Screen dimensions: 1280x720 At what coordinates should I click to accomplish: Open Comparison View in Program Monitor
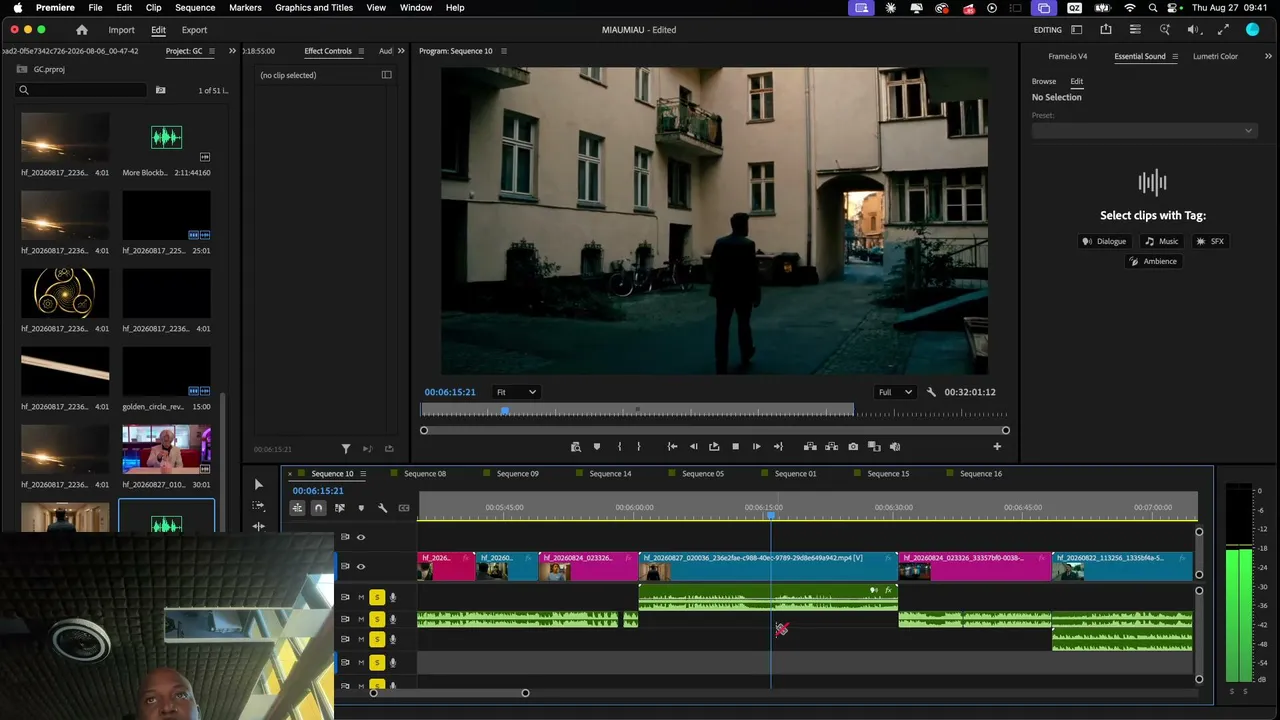pyautogui.click(x=874, y=447)
